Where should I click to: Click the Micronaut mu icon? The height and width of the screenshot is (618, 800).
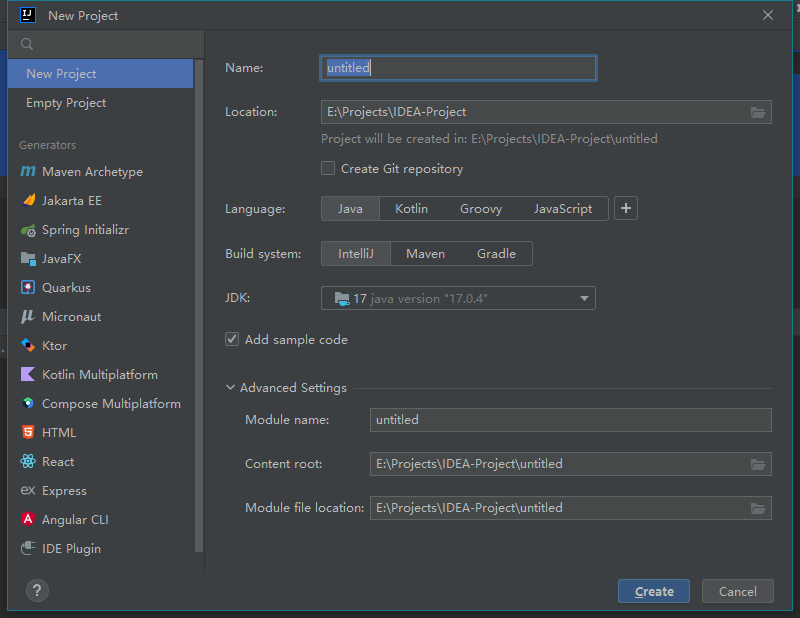tap(28, 316)
